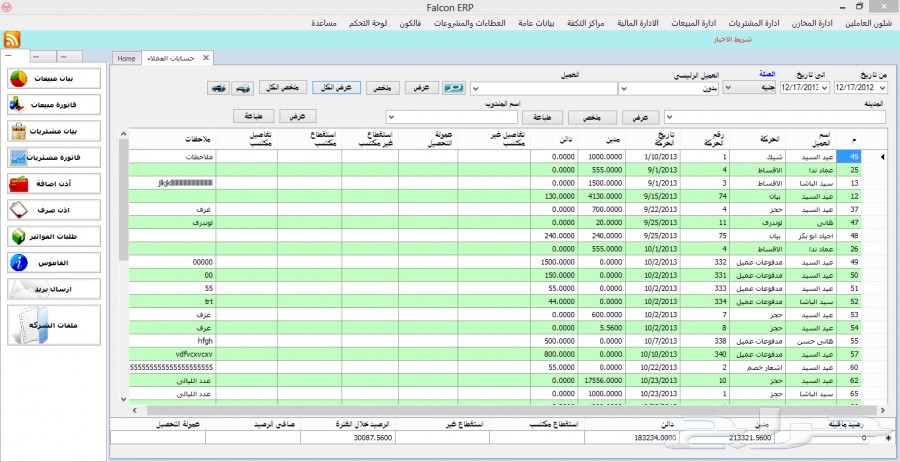Viewport: 900px width, 462px height.
Task: Open the ارسال بريد envelope shortcut
Action: pyautogui.click(x=54, y=289)
